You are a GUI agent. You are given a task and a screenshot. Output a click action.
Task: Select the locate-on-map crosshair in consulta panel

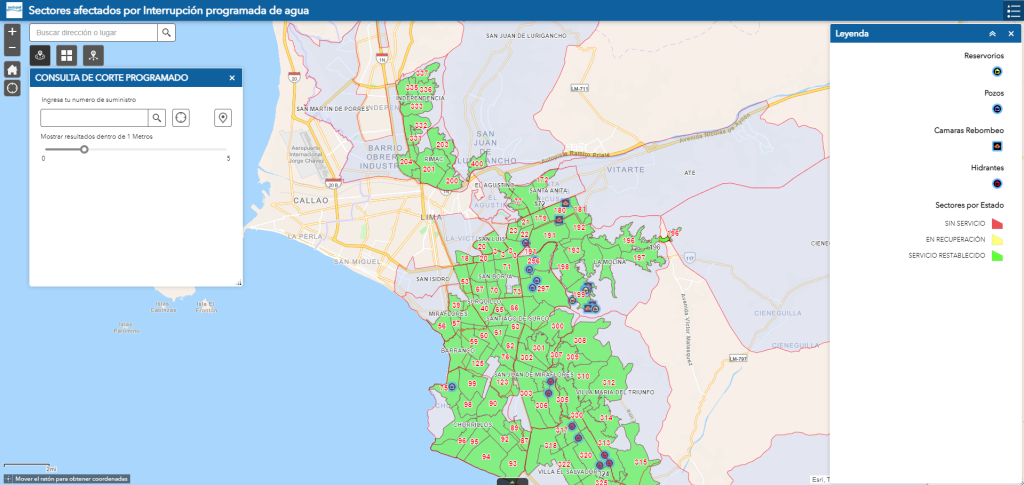click(181, 117)
